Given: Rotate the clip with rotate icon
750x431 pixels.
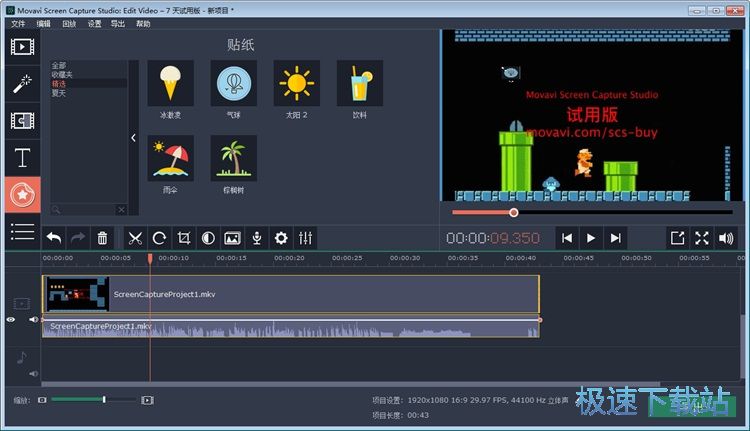Looking at the screenshot, I should (159, 238).
